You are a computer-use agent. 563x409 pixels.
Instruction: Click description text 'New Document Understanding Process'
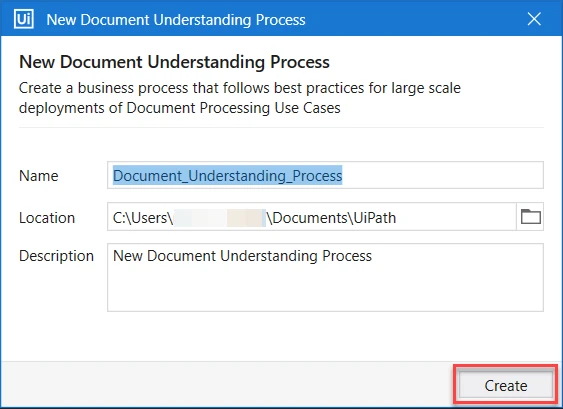click(x=242, y=256)
